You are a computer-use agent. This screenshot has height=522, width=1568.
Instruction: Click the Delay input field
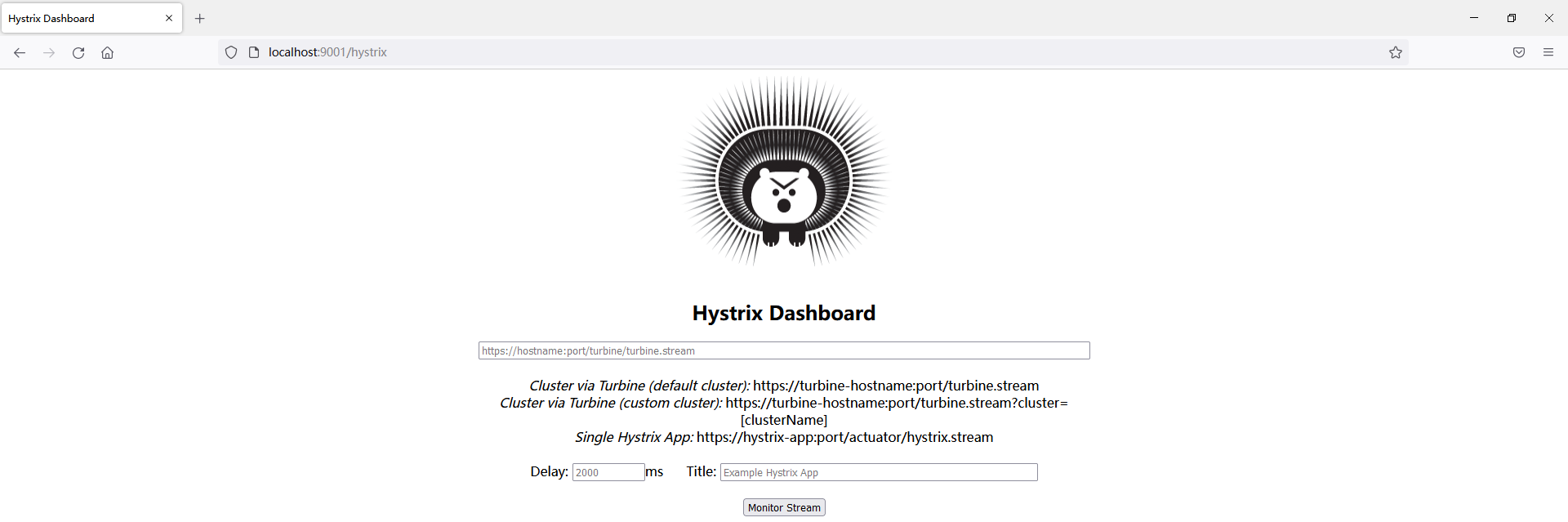point(608,472)
